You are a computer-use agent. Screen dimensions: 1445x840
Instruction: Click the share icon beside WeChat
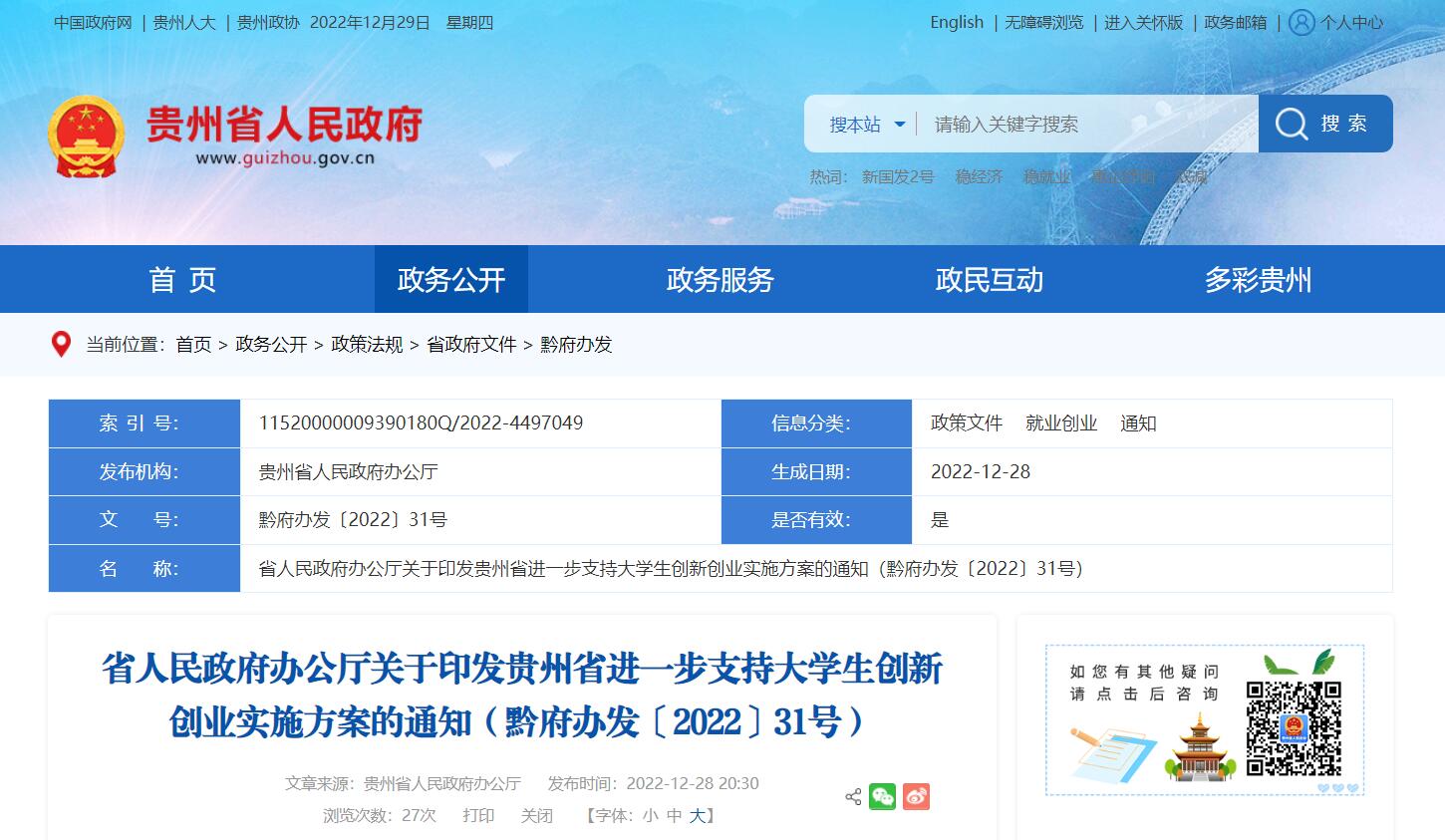coord(853,796)
